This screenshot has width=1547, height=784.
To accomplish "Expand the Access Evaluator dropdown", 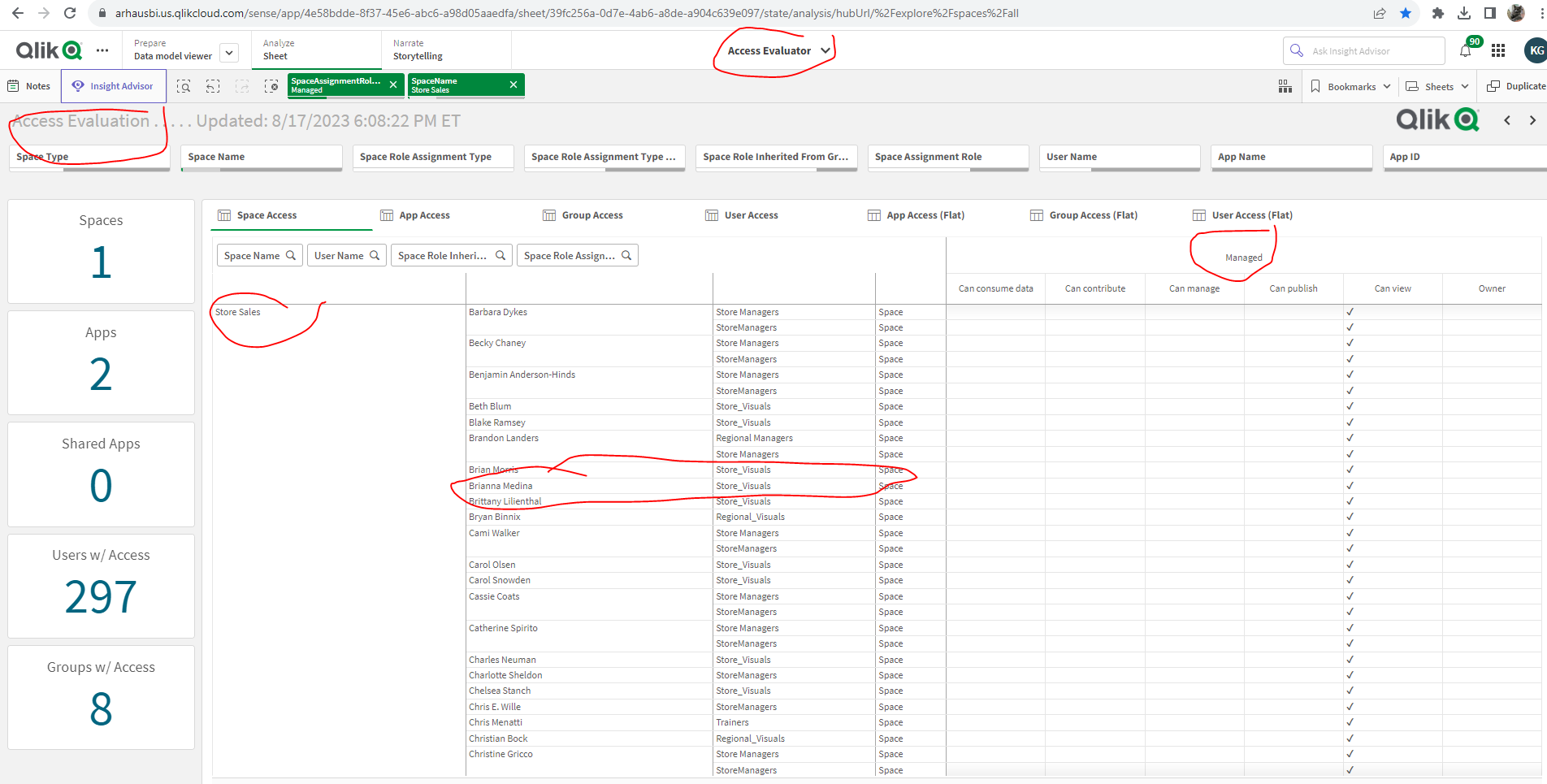I will tap(825, 50).
